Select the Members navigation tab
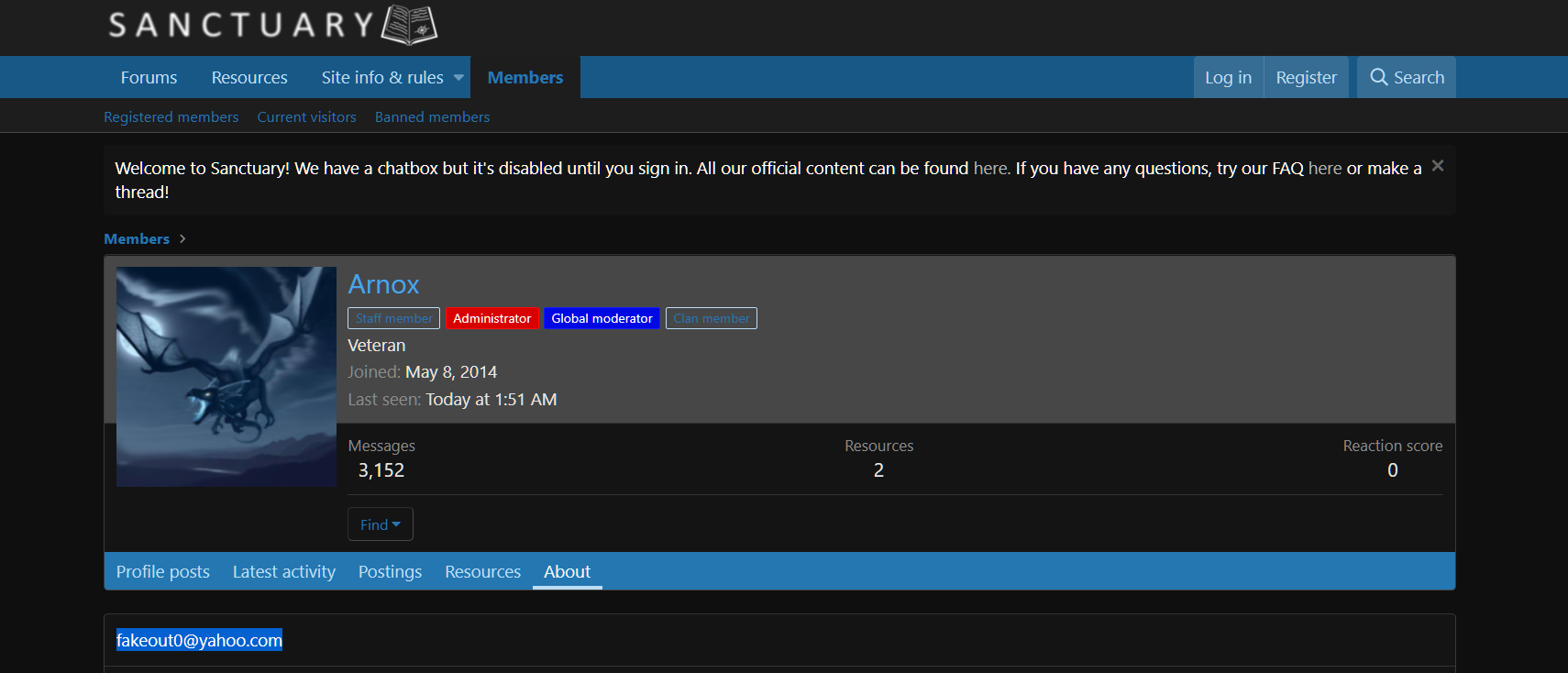The width and height of the screenshot is (1568, 673). tap(525, 77)
